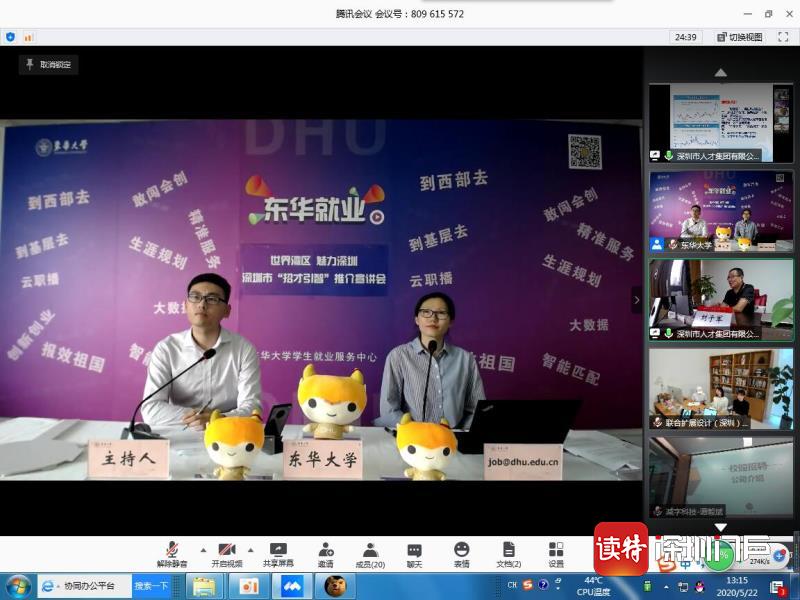Move down the participant list using the down arrow
800x600 pixels.
pos(720,527)
